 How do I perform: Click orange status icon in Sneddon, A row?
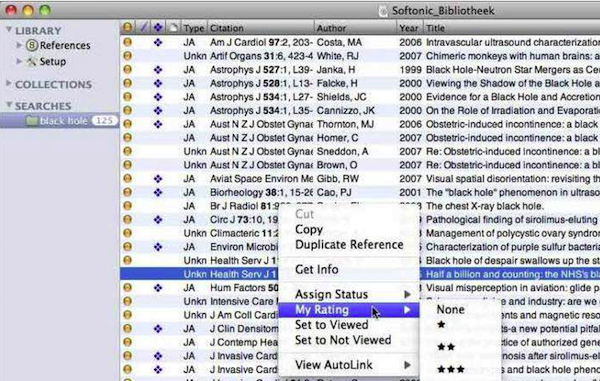[127, 151]
